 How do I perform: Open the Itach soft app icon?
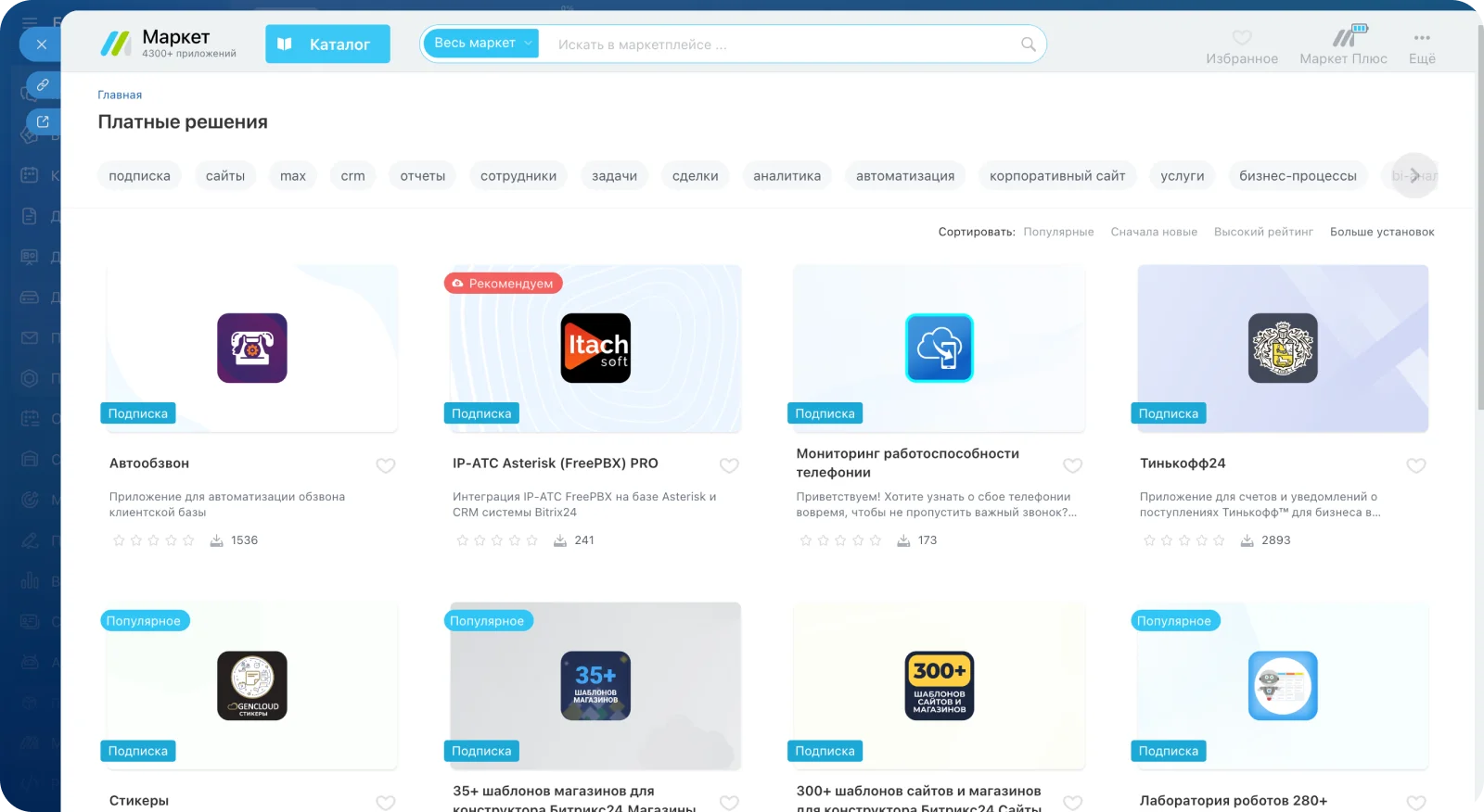click(595, 349)
